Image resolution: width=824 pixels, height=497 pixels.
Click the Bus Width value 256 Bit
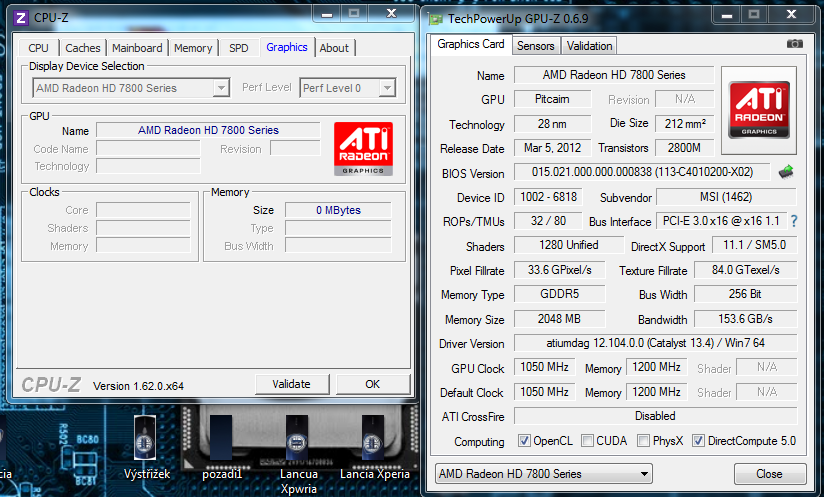click(745, 294)
